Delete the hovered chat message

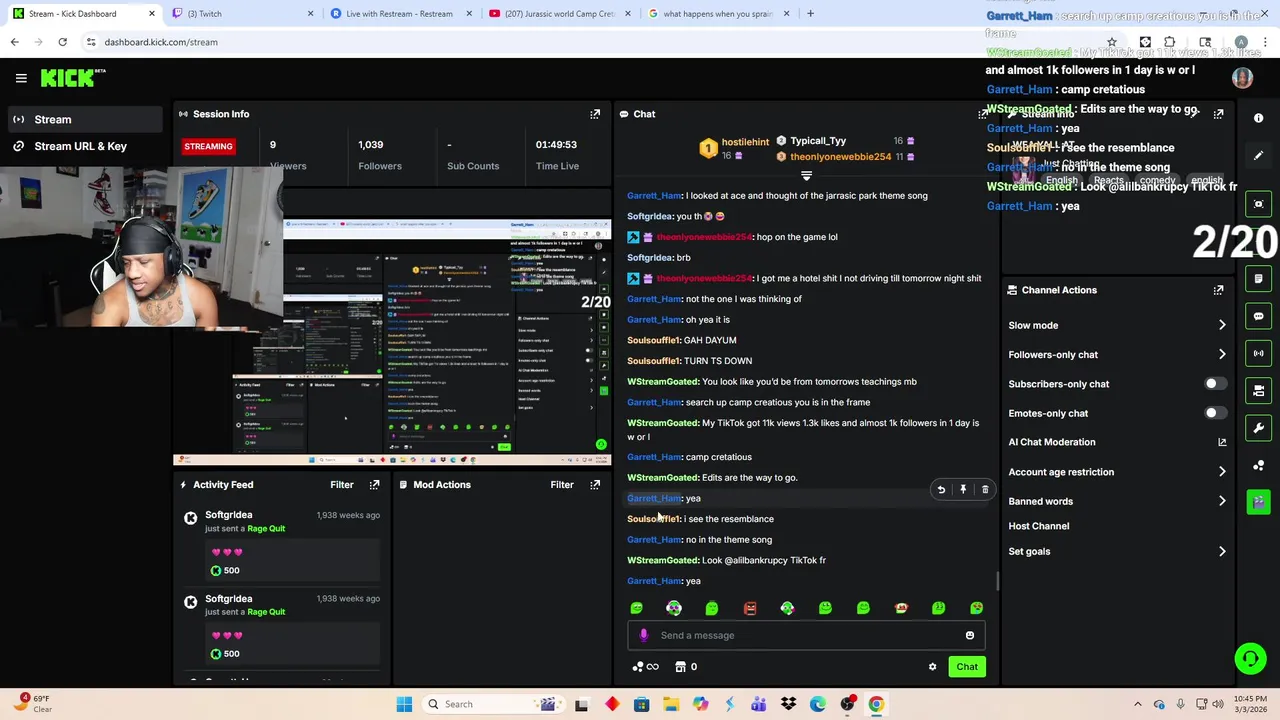point(985,490)
